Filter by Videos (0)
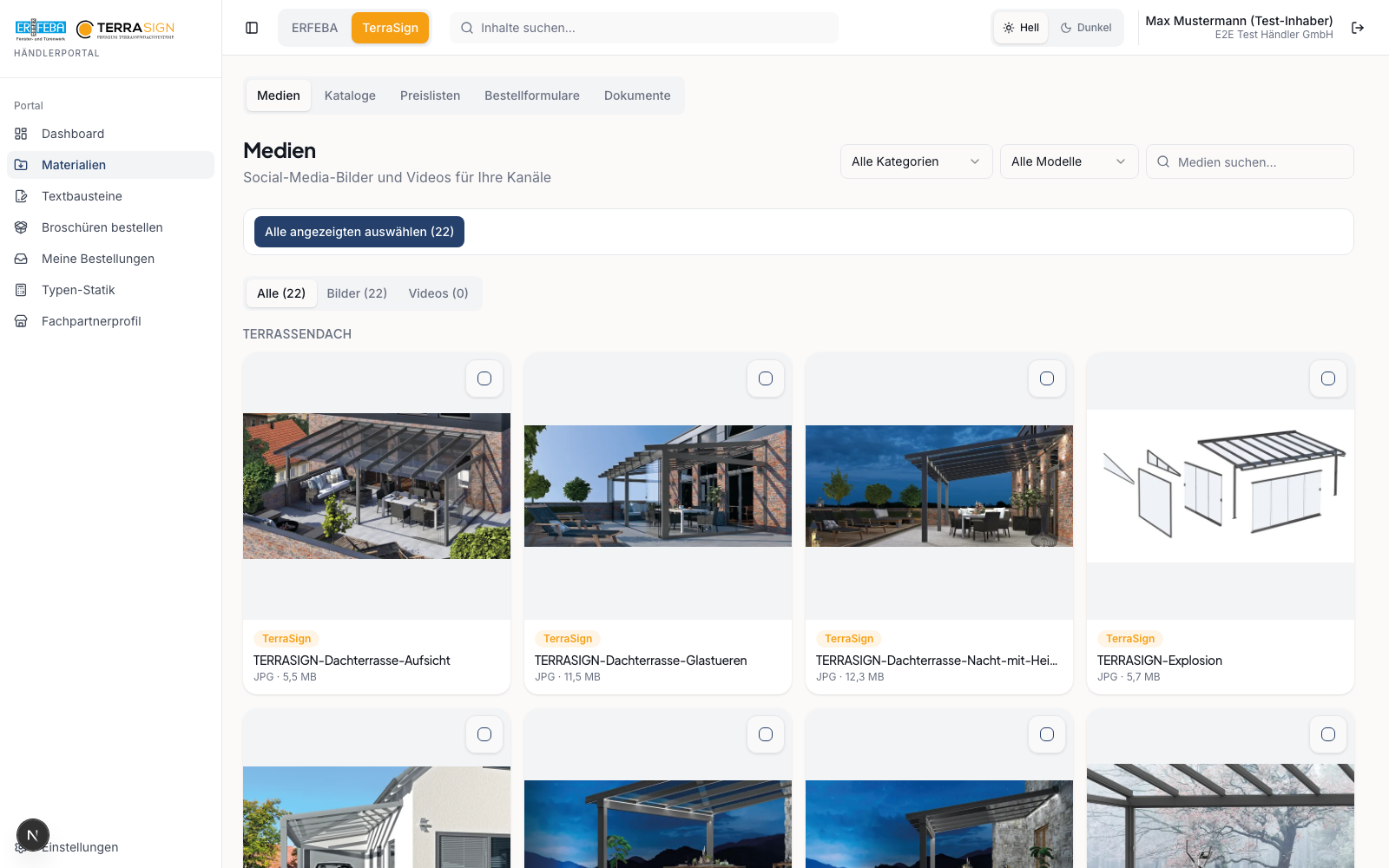This screenshot has width=1389, height=868. point(438,293)
